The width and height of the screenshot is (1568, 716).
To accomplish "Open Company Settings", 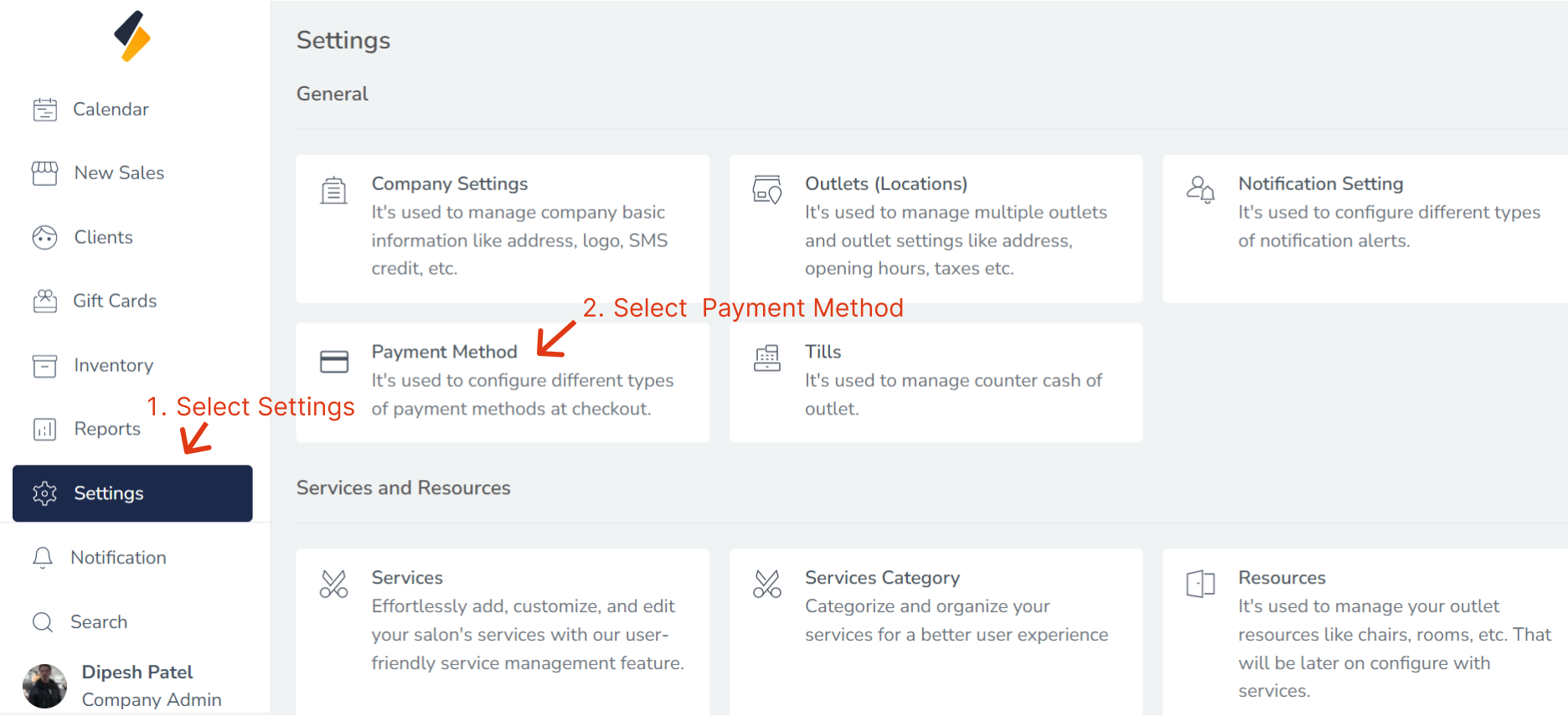I will coord(503,228).
